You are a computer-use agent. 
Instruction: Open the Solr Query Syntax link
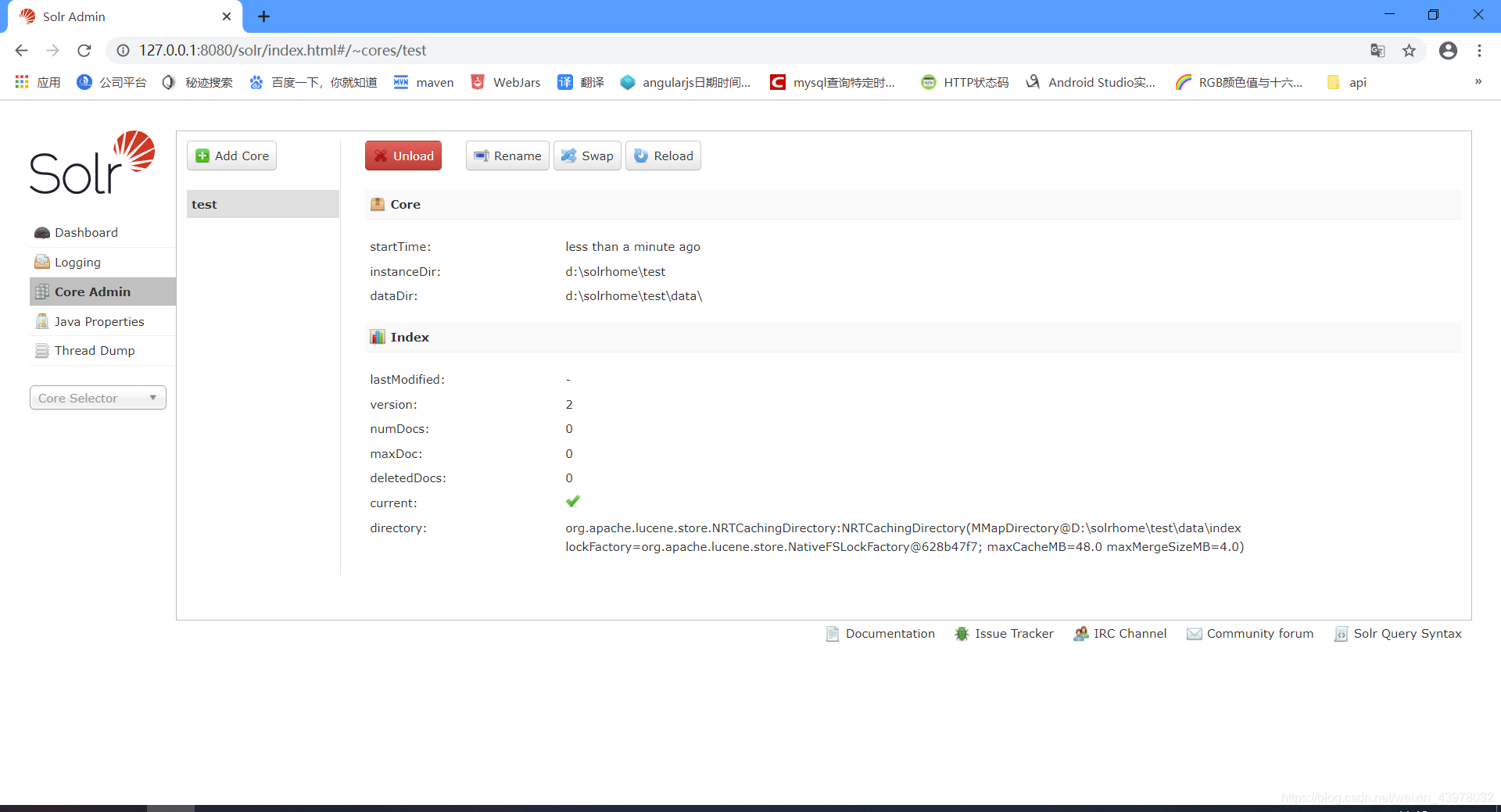1407,634
